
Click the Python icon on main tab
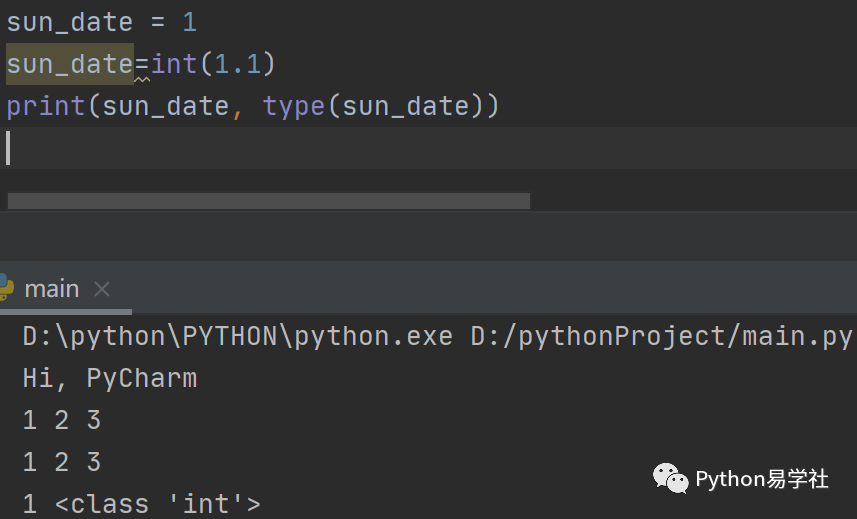point(5,287)
